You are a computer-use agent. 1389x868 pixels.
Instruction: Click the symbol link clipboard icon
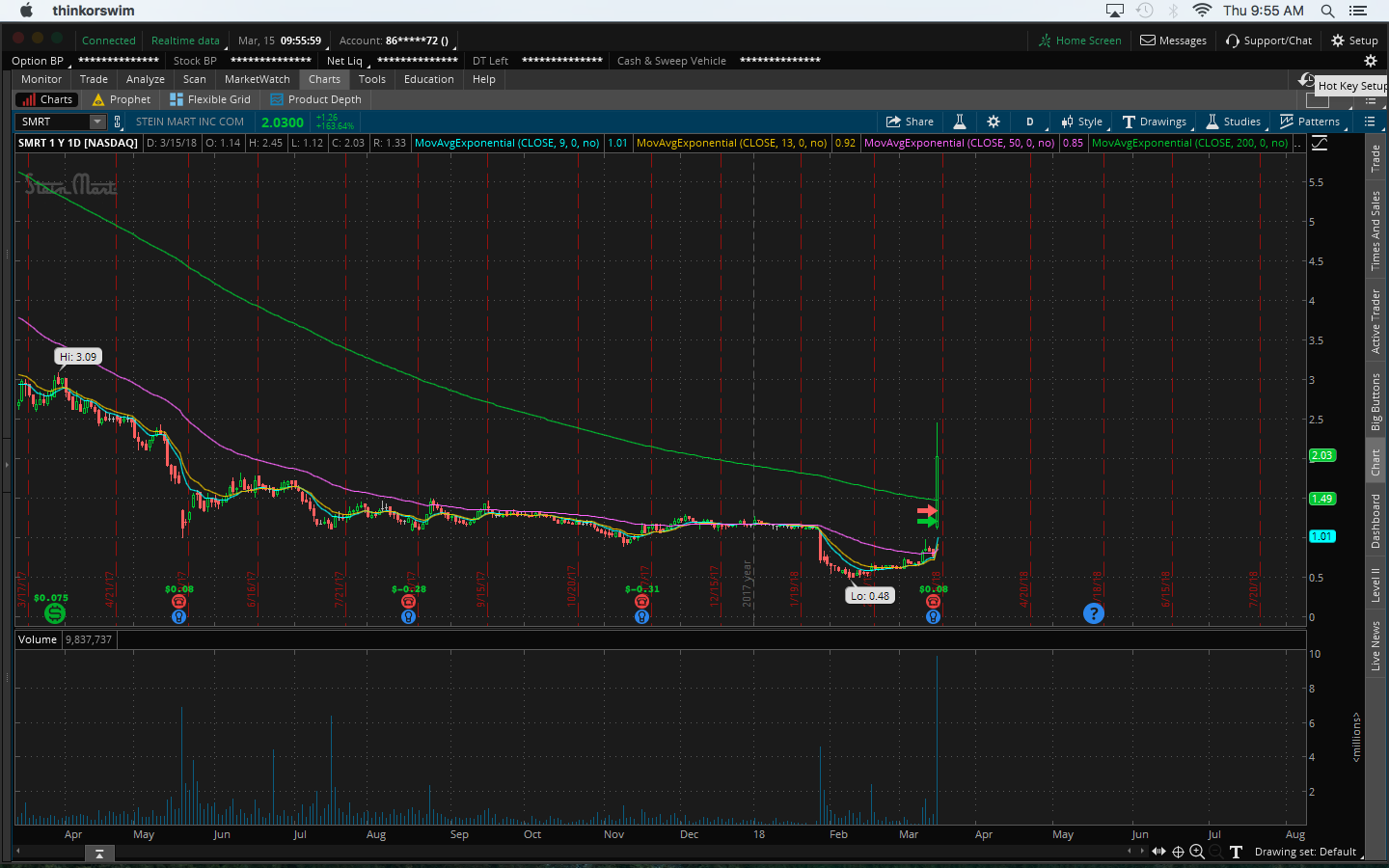118,122
